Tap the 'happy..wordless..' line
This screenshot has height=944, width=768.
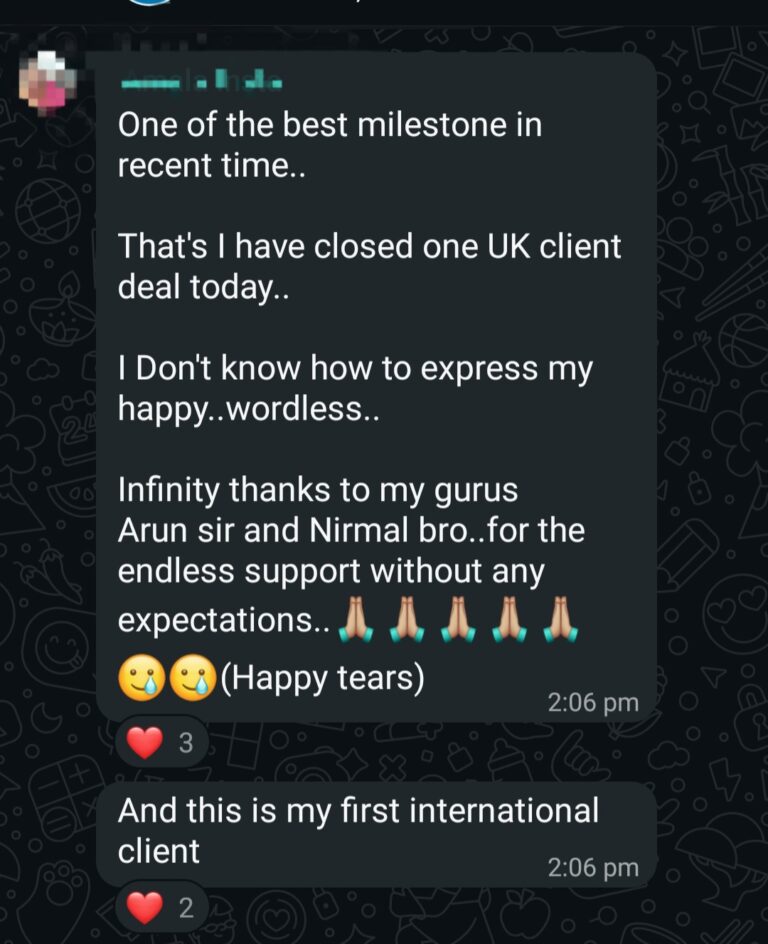tap(249, 409)
